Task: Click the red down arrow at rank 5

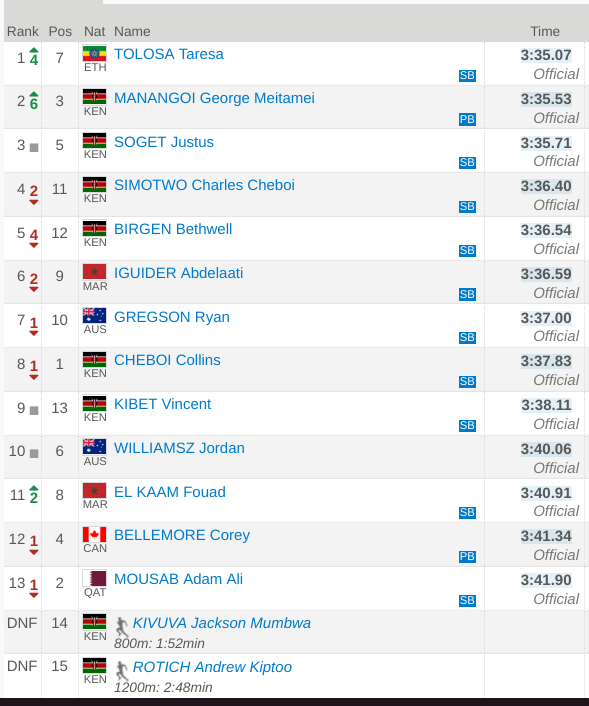Action: (x=34, y=245)
